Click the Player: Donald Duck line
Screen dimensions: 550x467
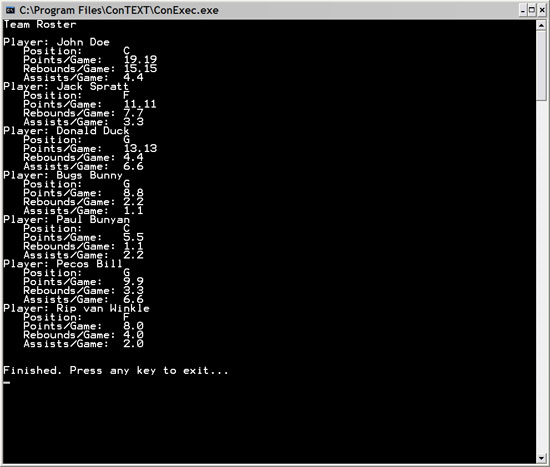(x=66, y=131)
